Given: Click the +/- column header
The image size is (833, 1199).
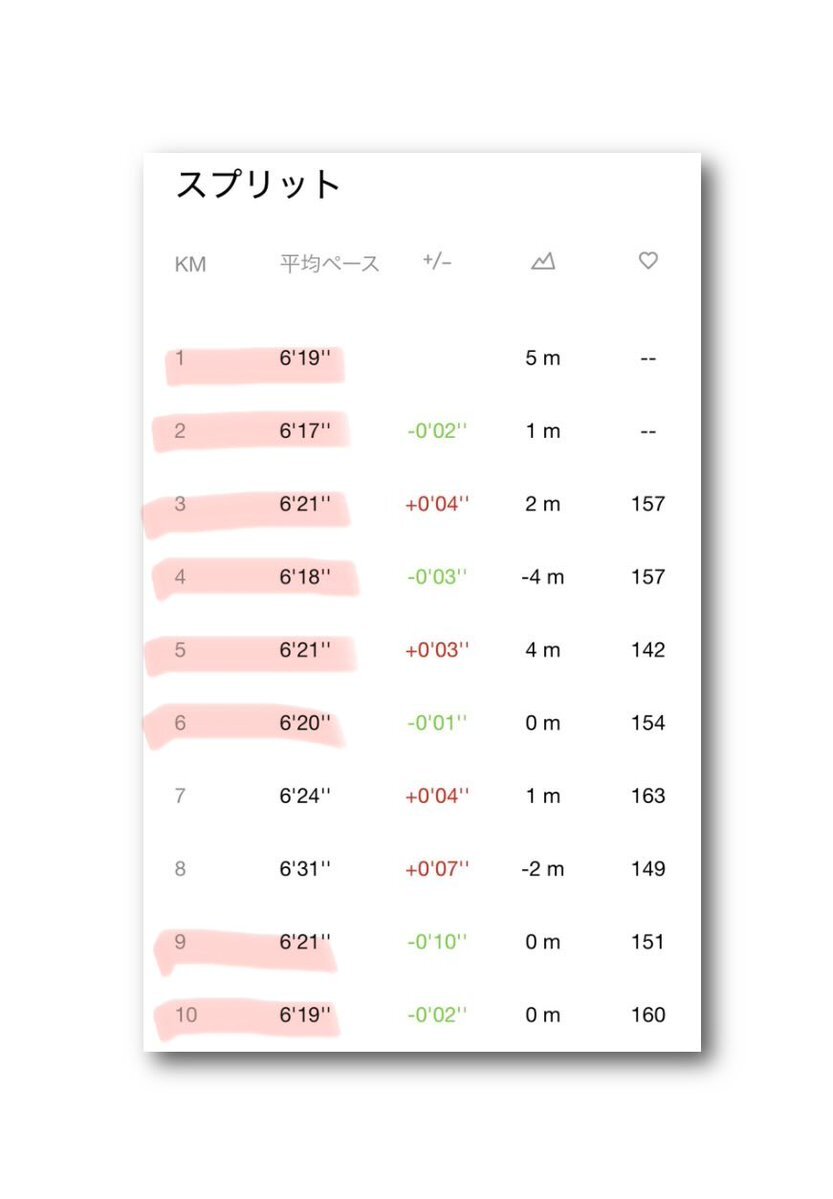Looking at the screenshot, I should [437, 262].
